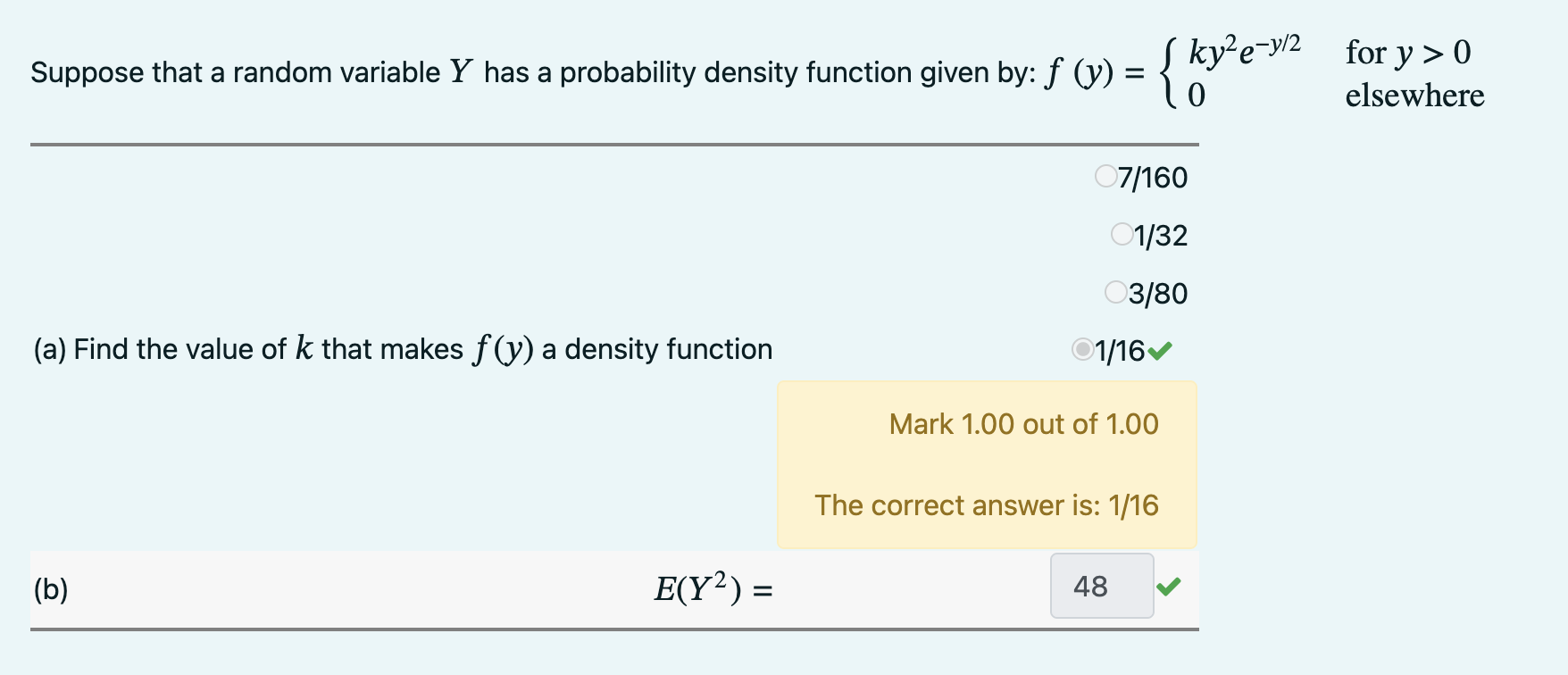Image resolution: width=1568 pixels, height=675 pixels.
Task: Click the 'Mark 1.00 out of 1.00' text
Action: coord(1022,424)
